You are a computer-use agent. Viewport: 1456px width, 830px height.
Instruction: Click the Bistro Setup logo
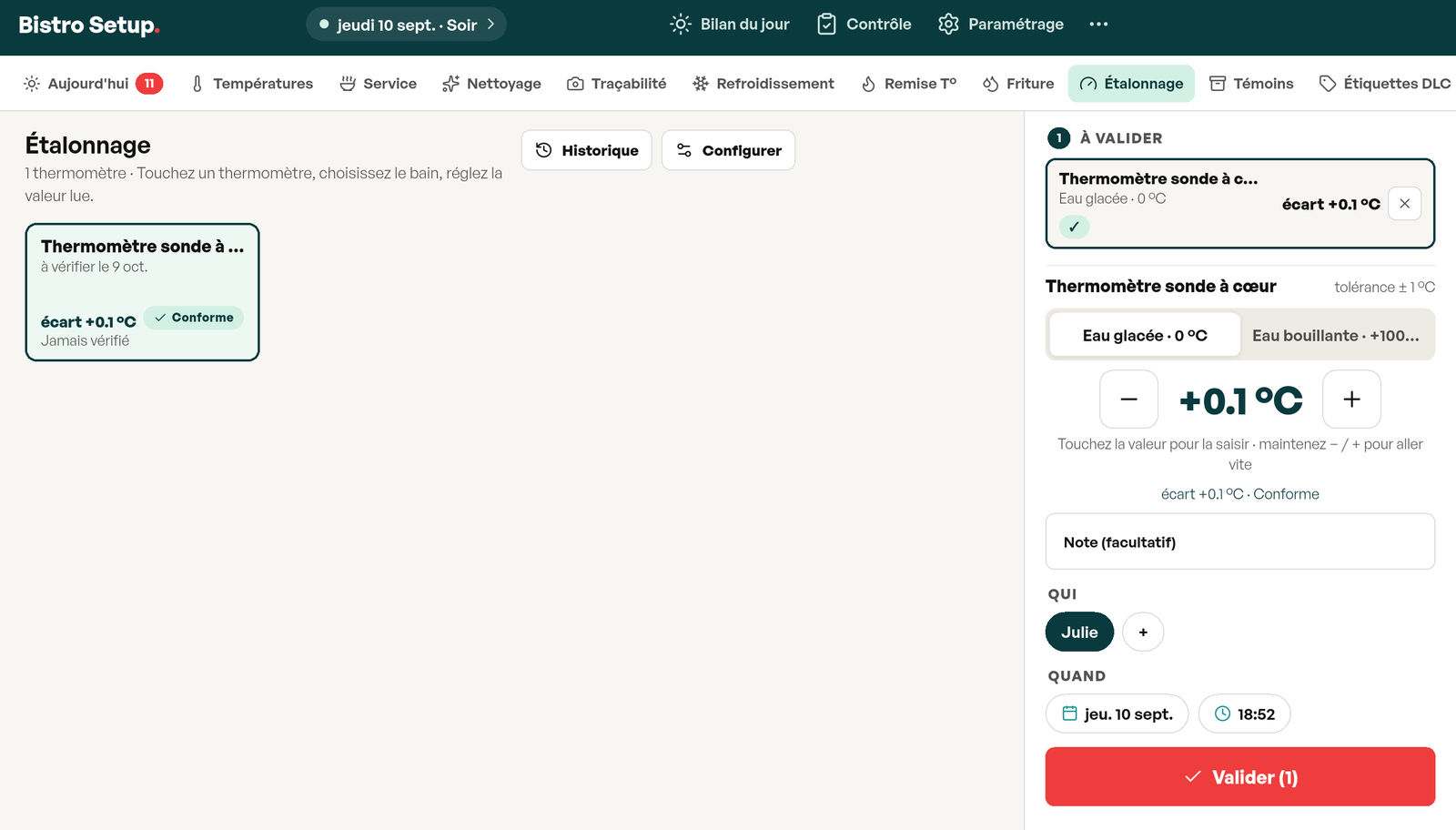pyautogui.click(x=89, y=25)
